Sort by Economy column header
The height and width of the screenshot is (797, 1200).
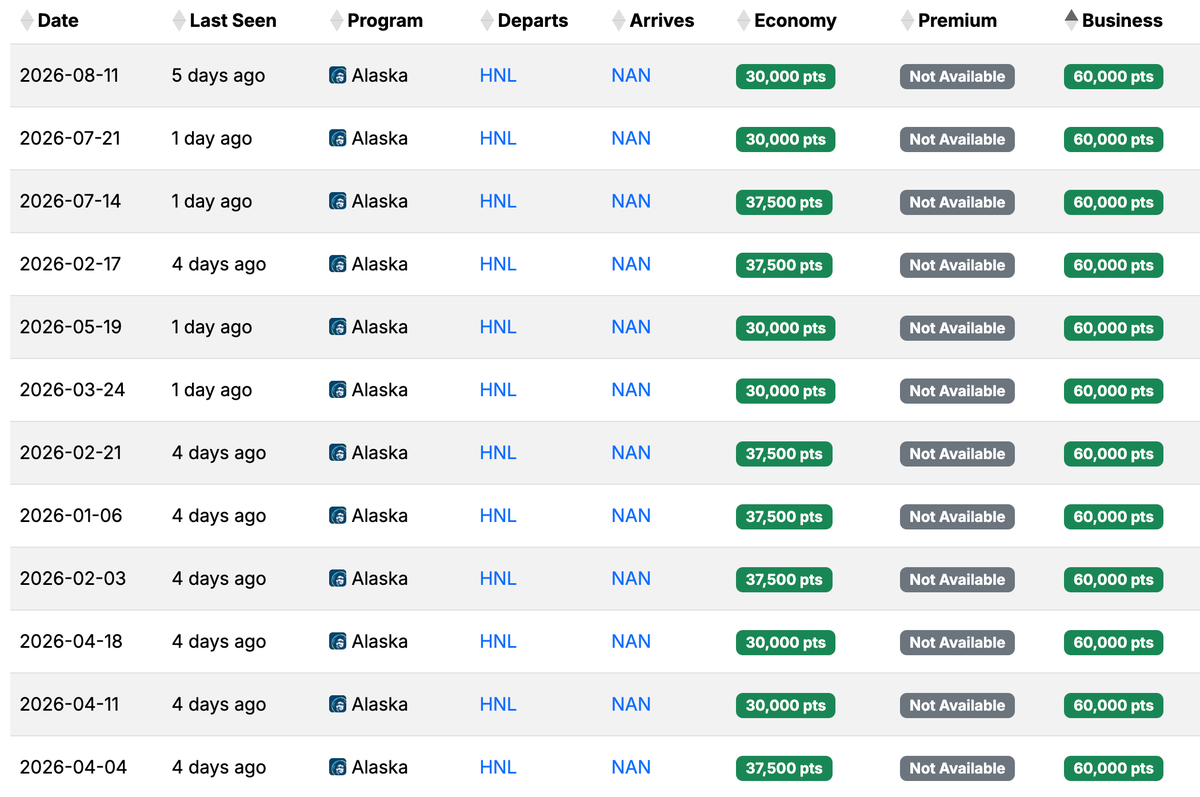(x=786, y=20)
